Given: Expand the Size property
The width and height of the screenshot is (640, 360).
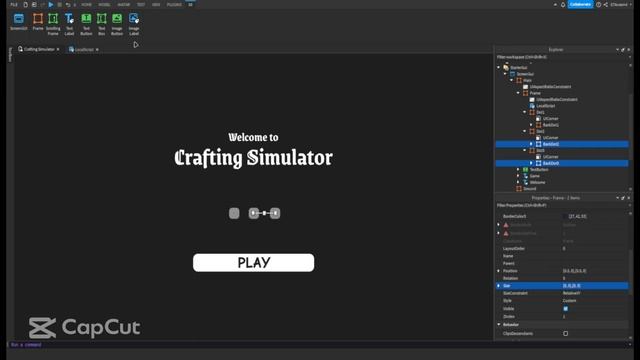Looking at the screenshot, I should click(x=499, y=286).
